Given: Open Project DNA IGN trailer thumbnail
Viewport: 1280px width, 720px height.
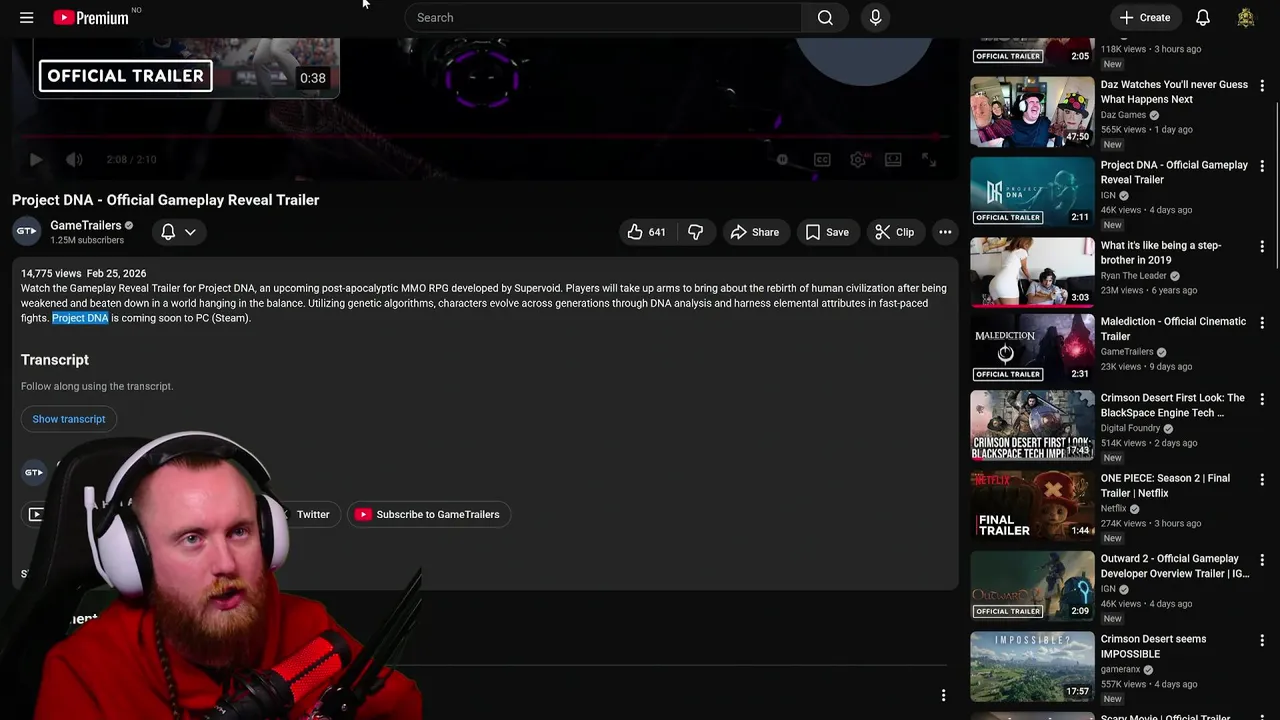Looking at the screenshot, I should coord(1032,192).
